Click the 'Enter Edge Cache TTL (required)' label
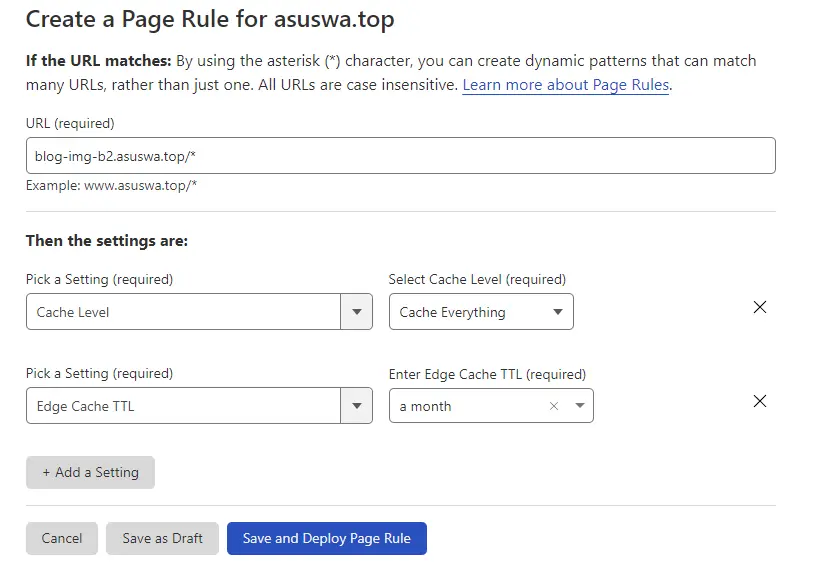The width and height of the screenshot is (815, 584). point(487,374)
